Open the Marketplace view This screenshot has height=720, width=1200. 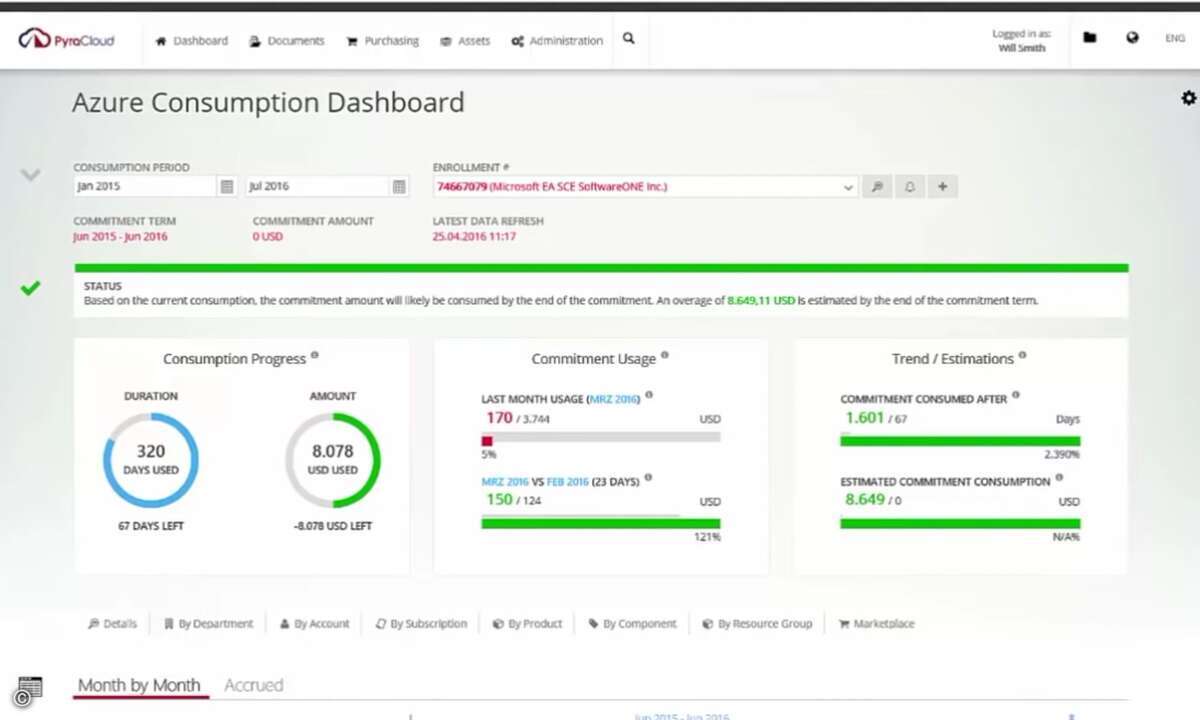point(876,624)
